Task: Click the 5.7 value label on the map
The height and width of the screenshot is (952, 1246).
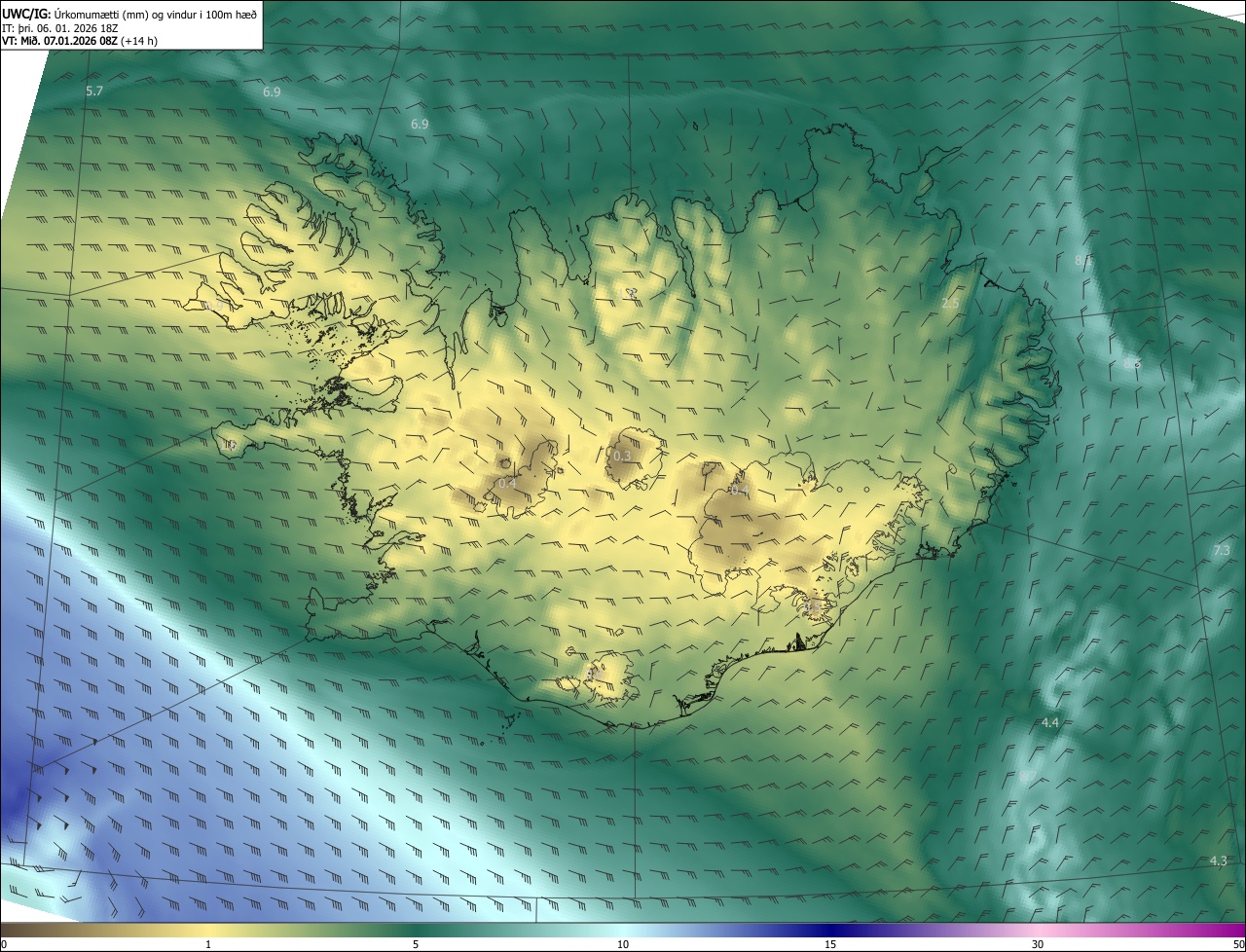Action: point(94,92)
